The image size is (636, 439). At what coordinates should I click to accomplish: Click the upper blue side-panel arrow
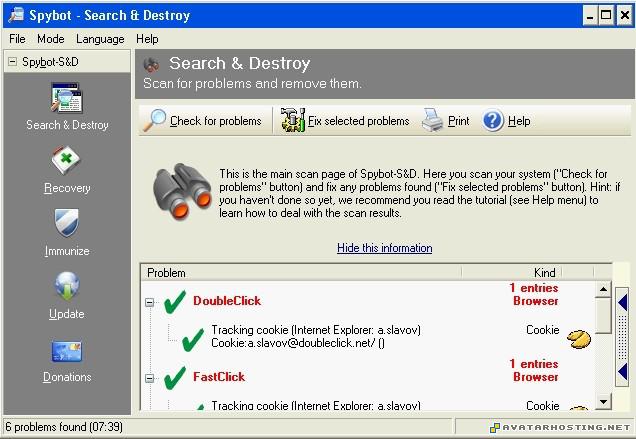click(623, 303)
